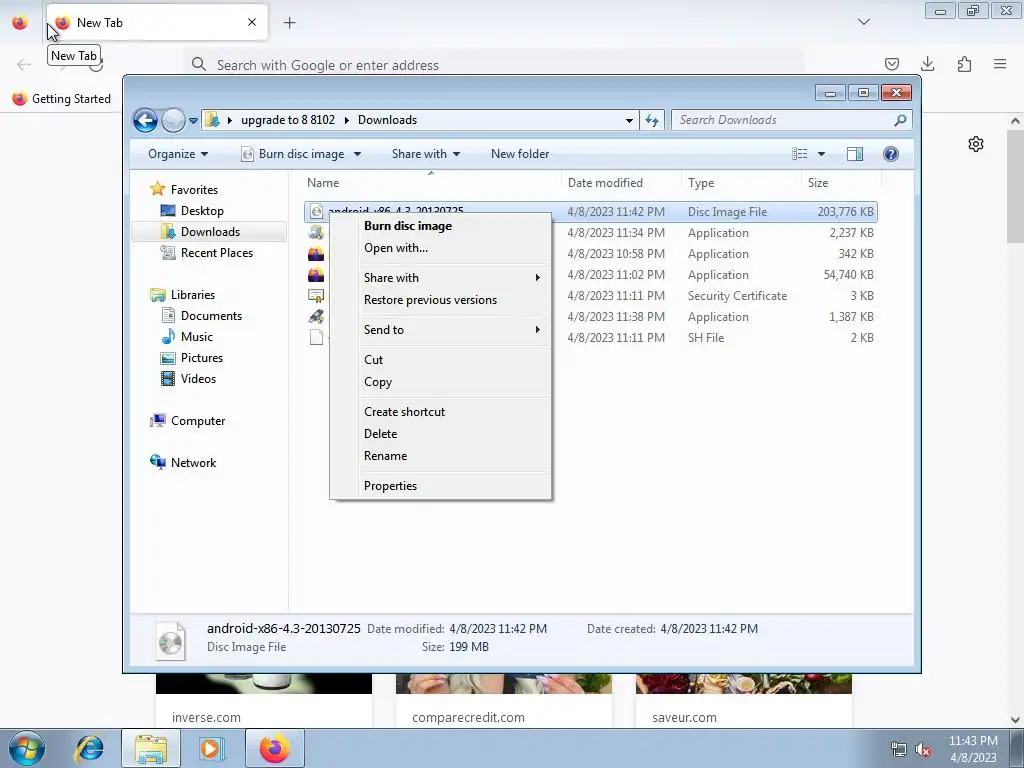
Task: Click the Explorer forward arrow button
Action: tap(173, 120)
